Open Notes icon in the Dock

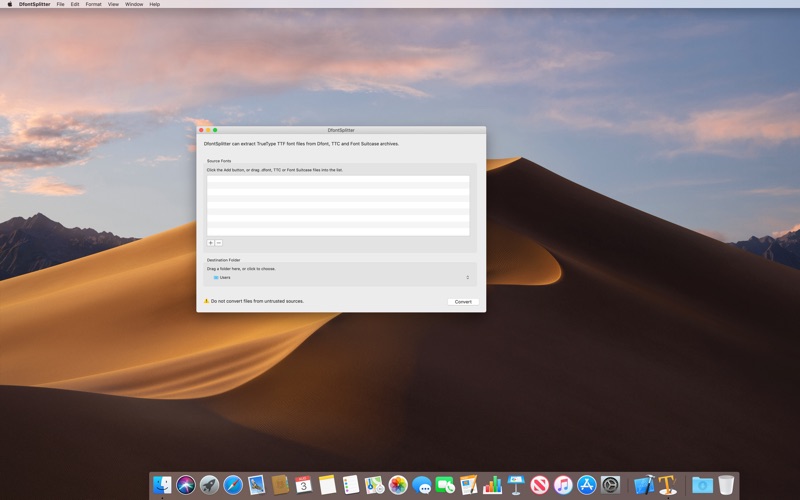[x=327, y=485]
